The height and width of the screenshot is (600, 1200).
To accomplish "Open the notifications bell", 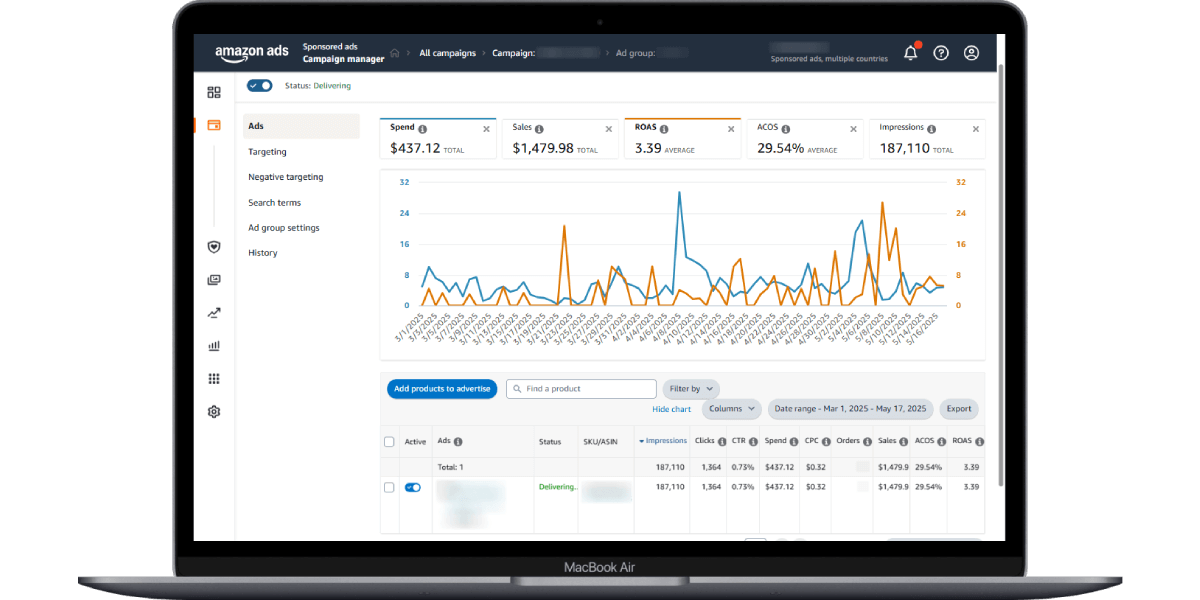I will point(910,53).
